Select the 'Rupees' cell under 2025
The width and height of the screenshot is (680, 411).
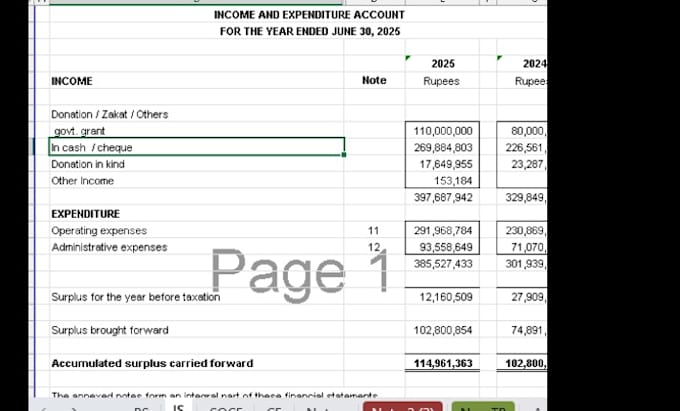click(x=441, y=81)
